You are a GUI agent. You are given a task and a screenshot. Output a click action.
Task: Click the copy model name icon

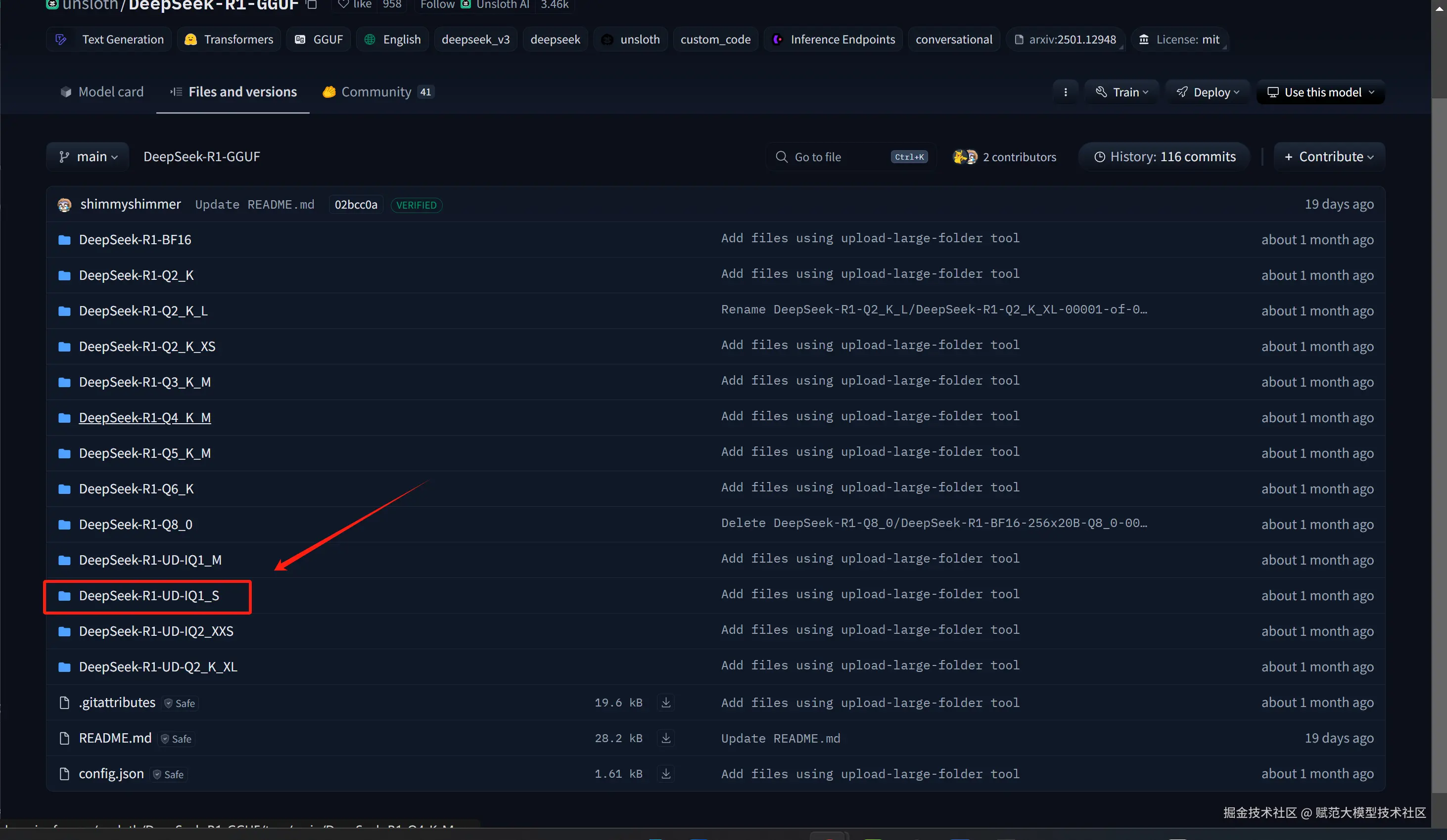point(312,4)
